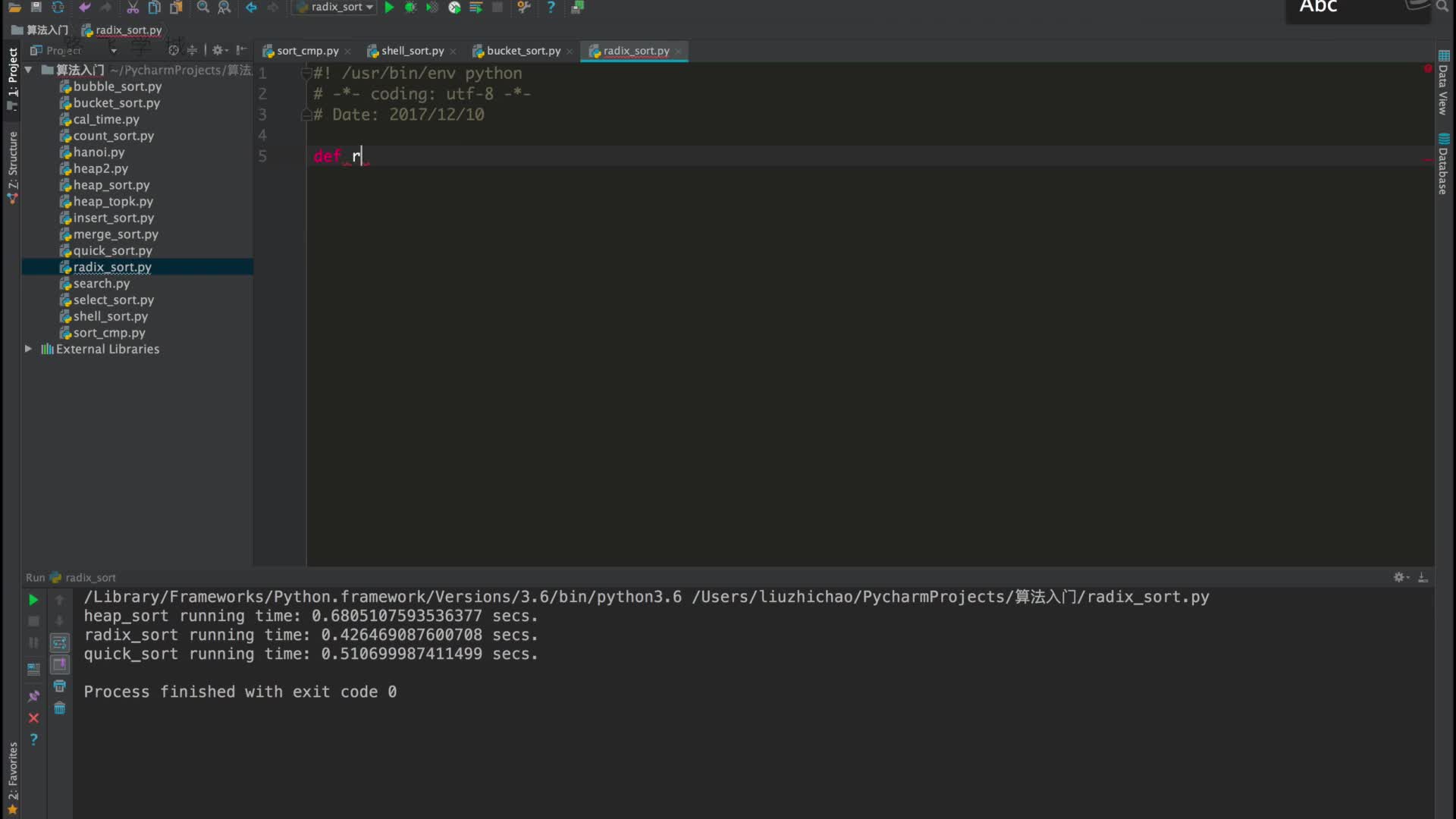
Task: Open the Run panel gear settings menu
Action: [x=1401, y=577]
